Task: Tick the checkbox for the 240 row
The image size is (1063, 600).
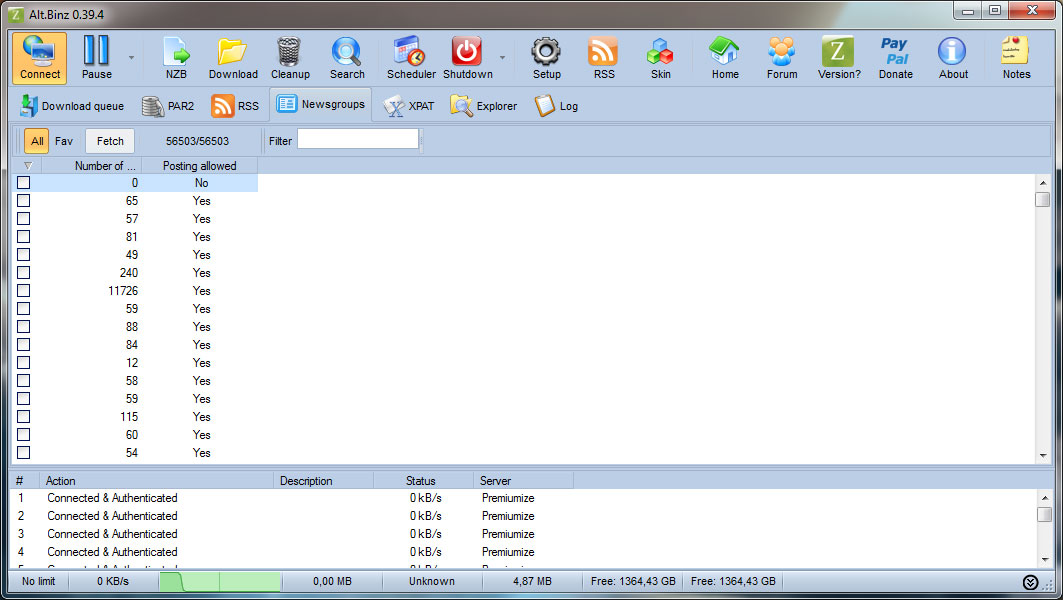Action: [23, 273]
